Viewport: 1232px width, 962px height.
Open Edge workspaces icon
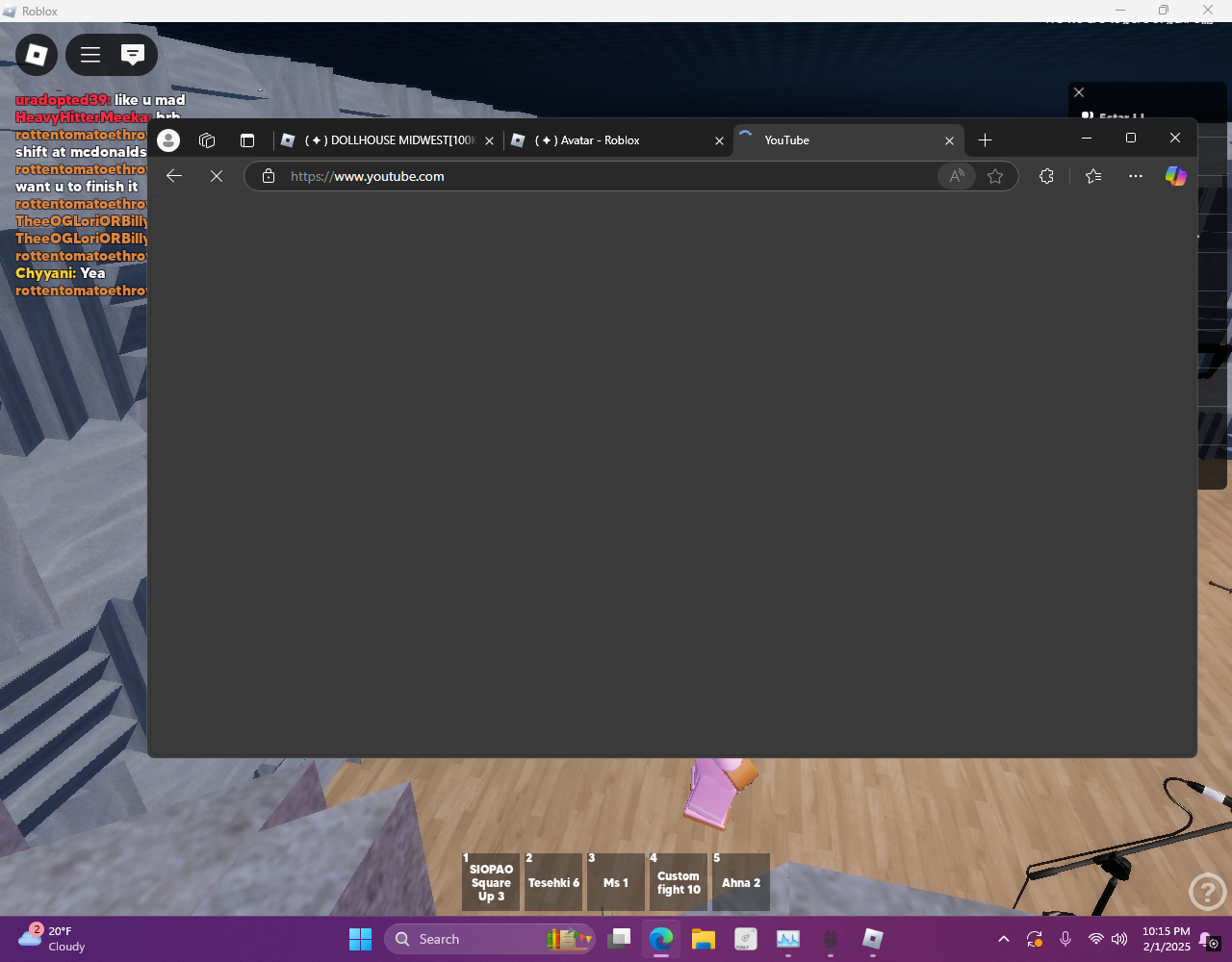click(207, 140)
